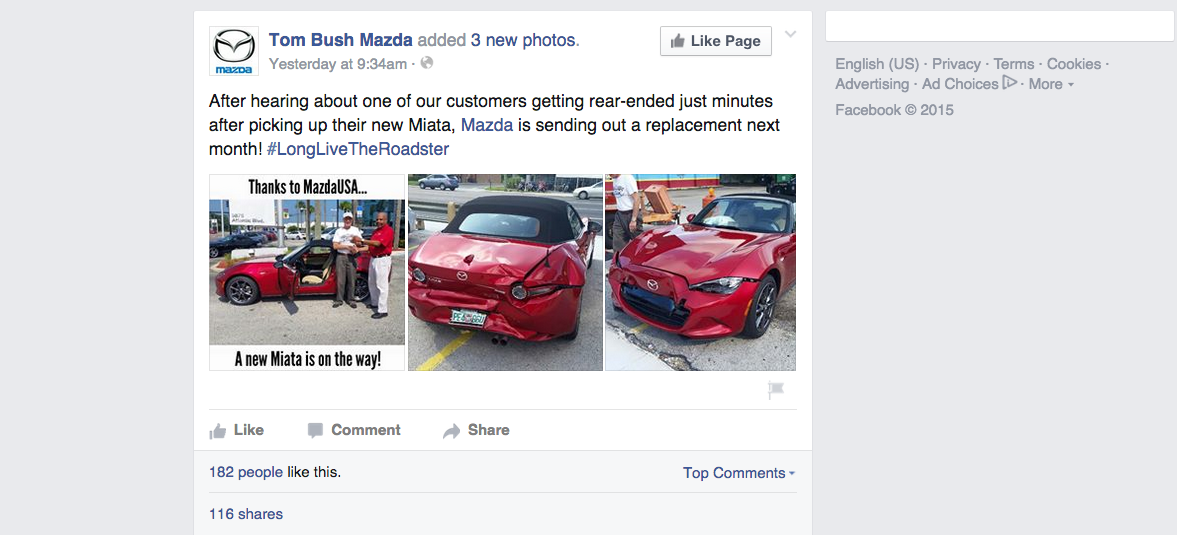The width and height of the screenshot is (1177, 535).
Task: Open the post options chevron menu
Action: pyautogui.click(x=790, y=35)
